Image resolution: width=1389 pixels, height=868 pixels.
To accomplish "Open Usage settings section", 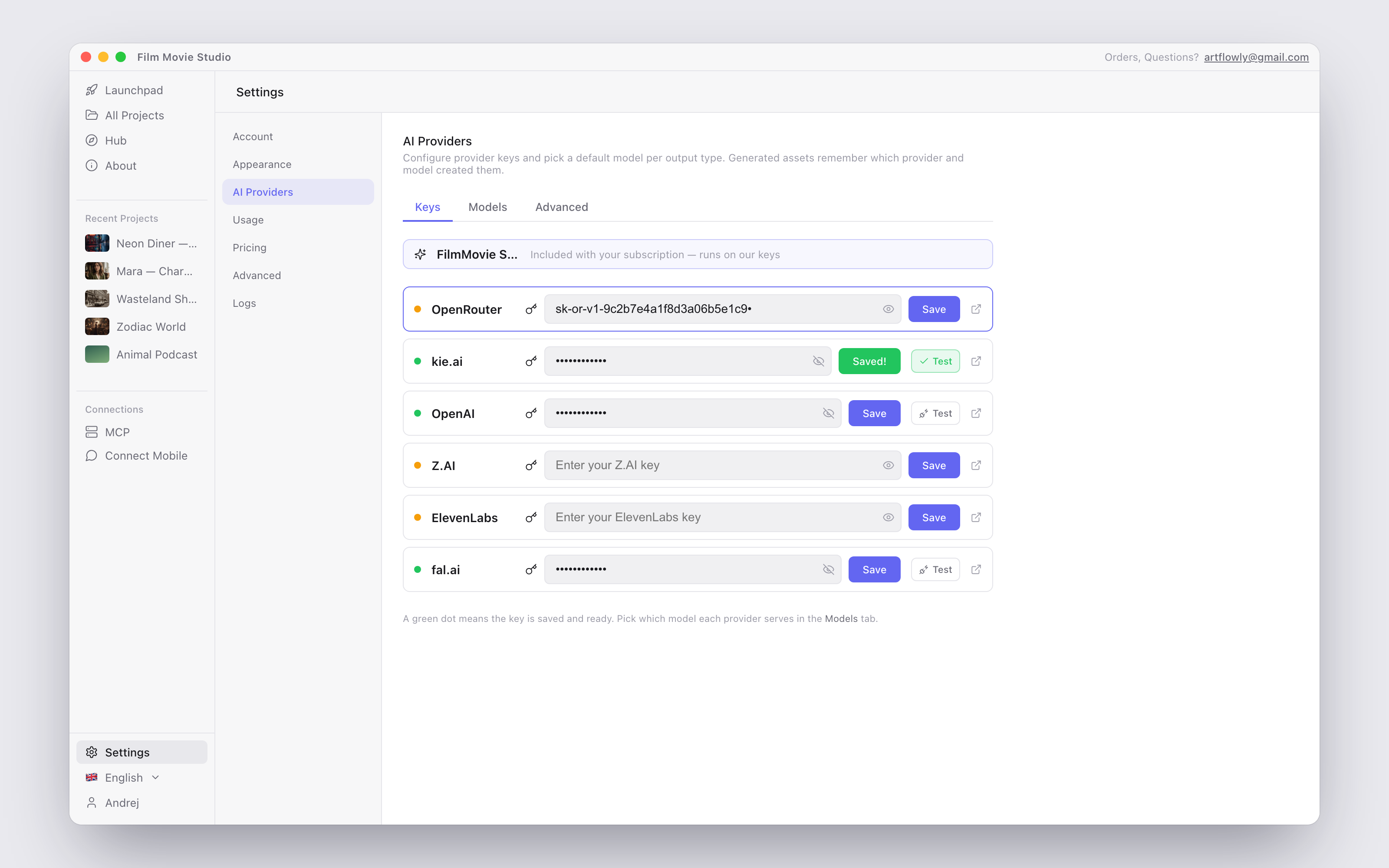I will [x=298, y=220].
